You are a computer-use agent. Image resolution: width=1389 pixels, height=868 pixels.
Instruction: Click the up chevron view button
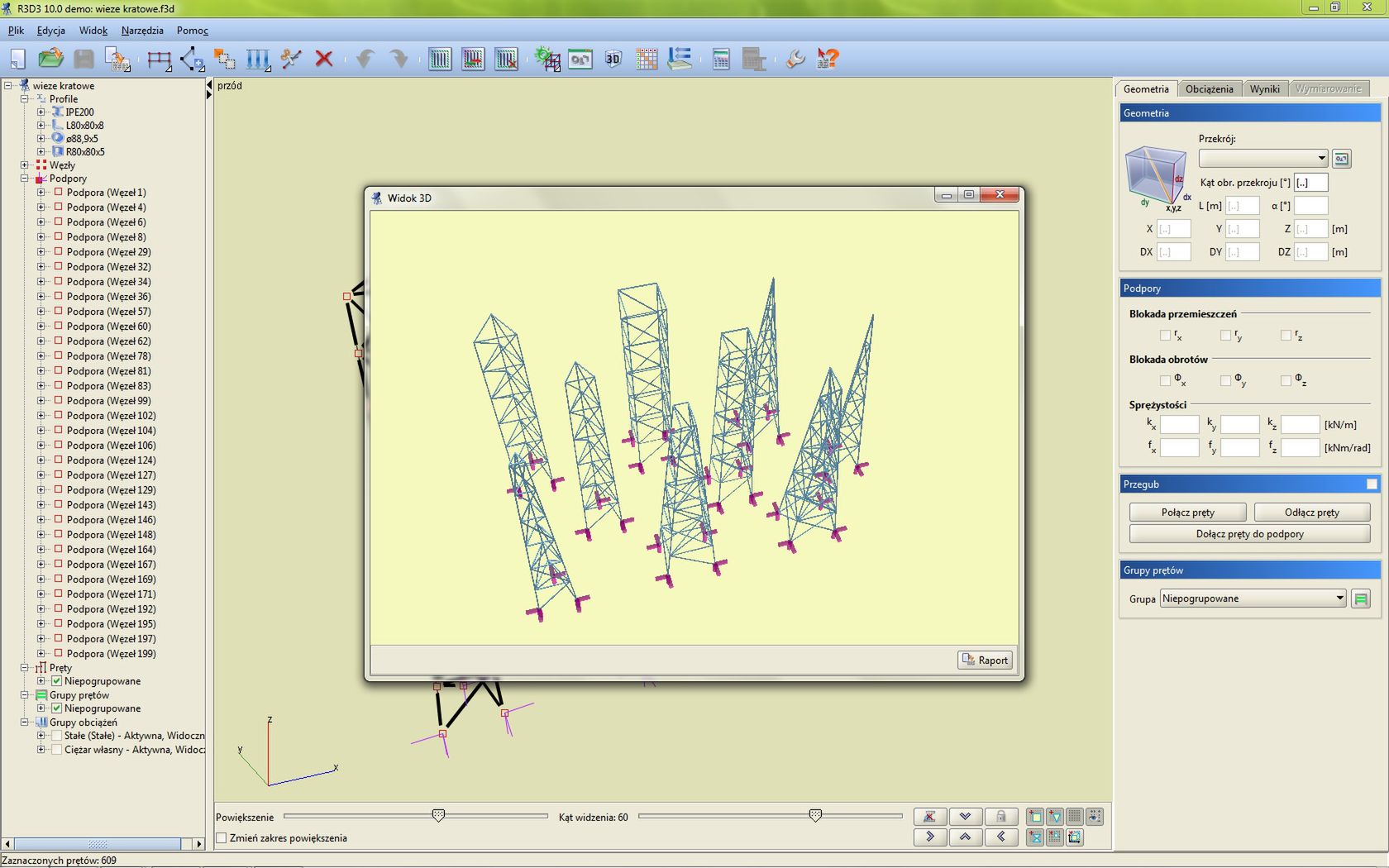pos(965,837)
